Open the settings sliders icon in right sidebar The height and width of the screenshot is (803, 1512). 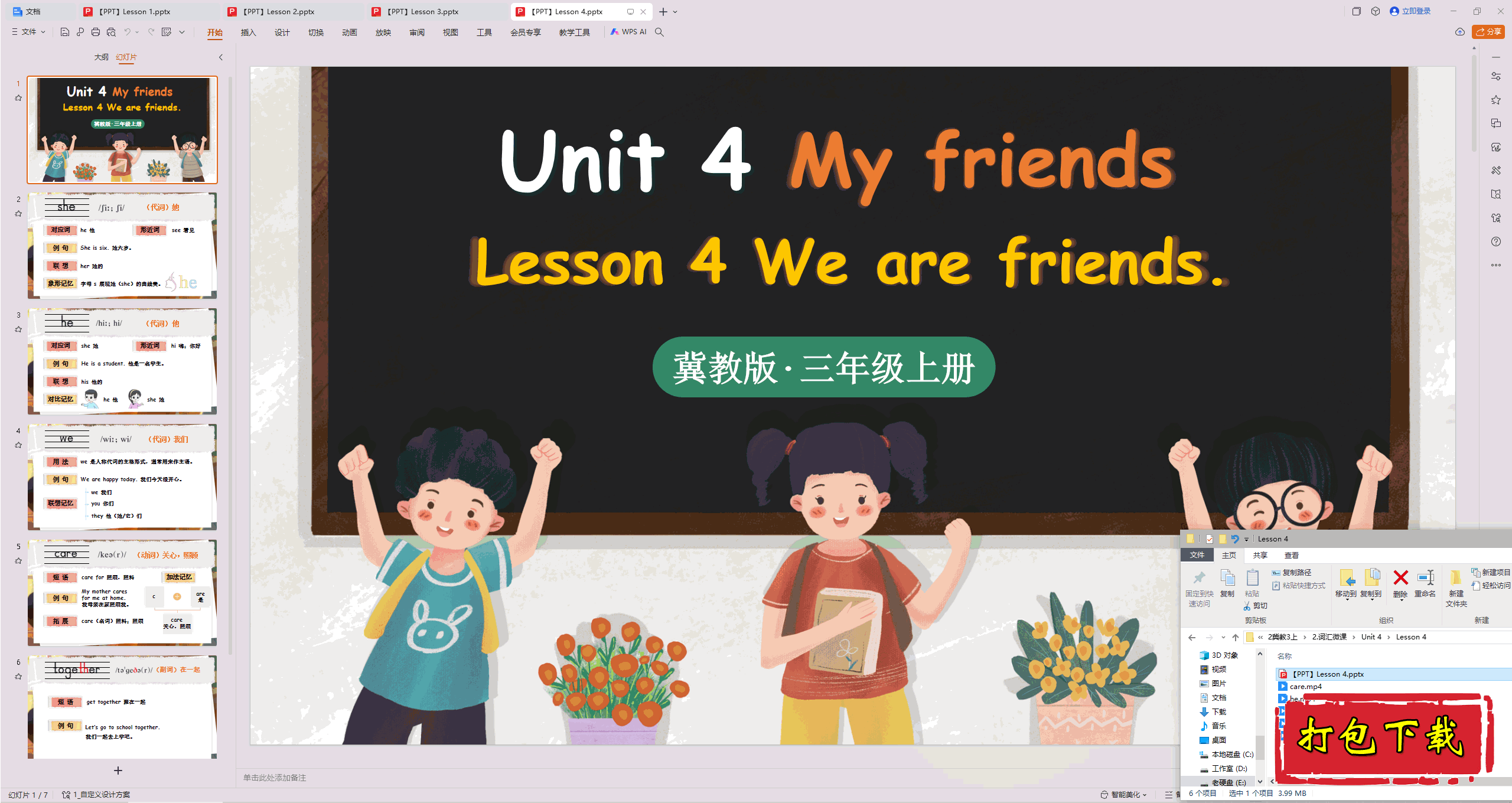click(x=1495, y=76)
